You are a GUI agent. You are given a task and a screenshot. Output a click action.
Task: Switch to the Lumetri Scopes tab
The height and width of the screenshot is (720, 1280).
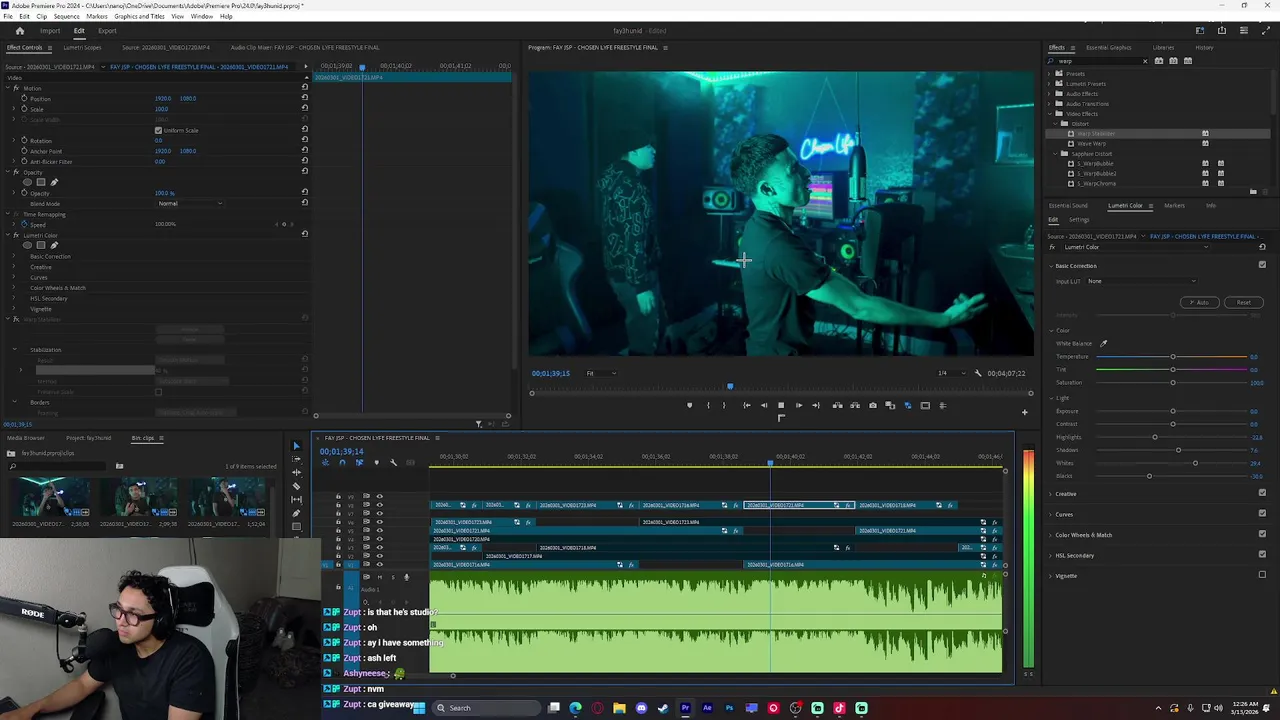point(82,47)
